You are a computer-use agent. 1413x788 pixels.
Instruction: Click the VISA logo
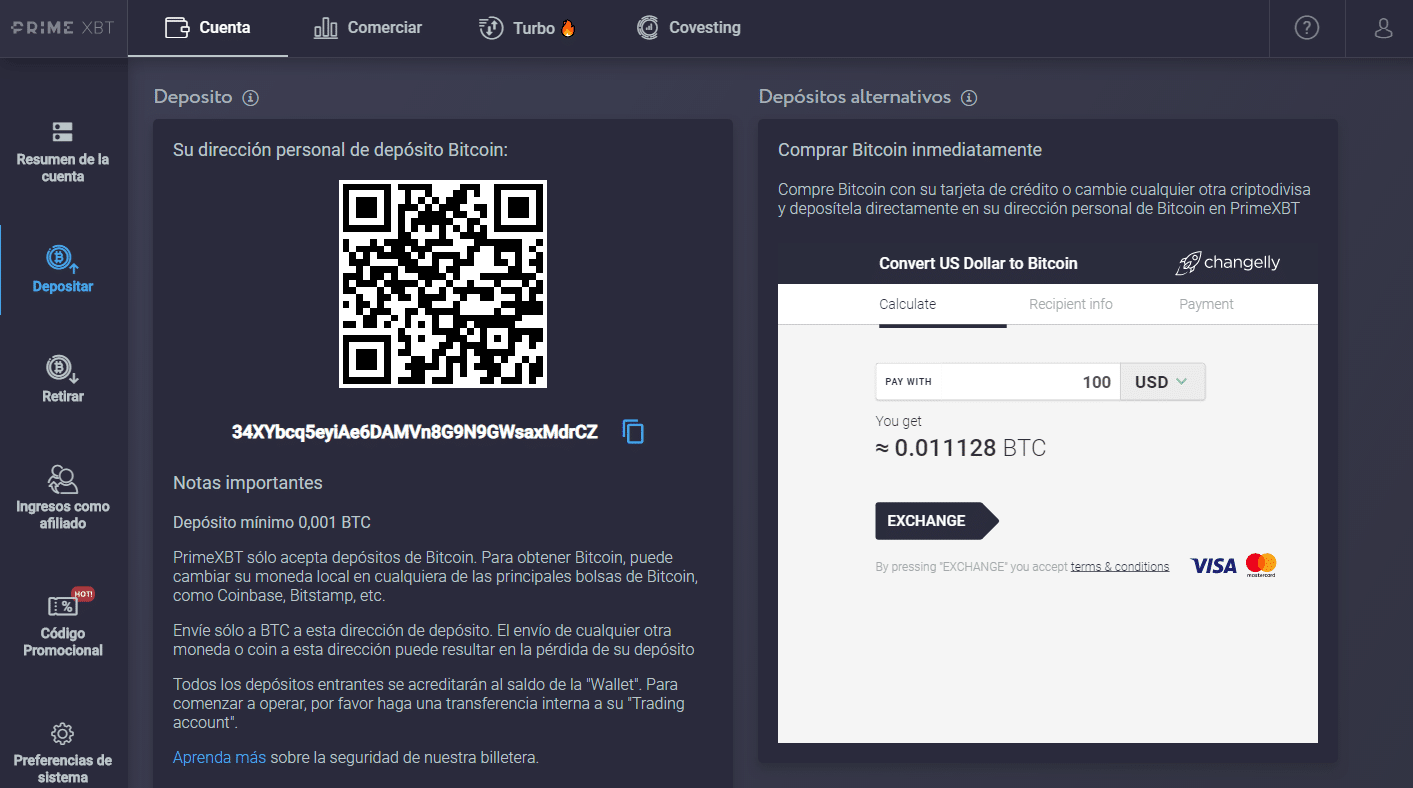(x=1213, y=566)
